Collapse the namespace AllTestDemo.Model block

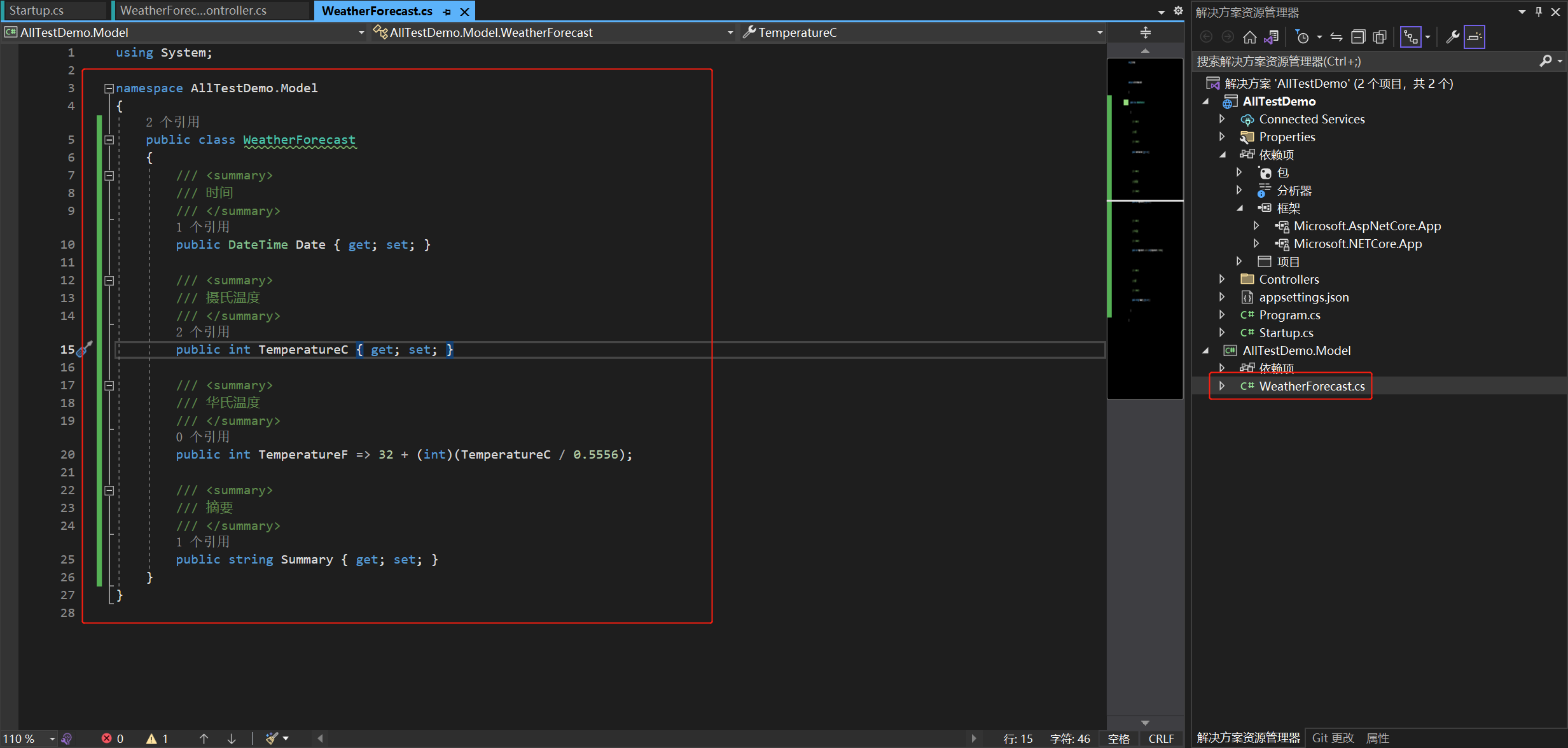109,88
